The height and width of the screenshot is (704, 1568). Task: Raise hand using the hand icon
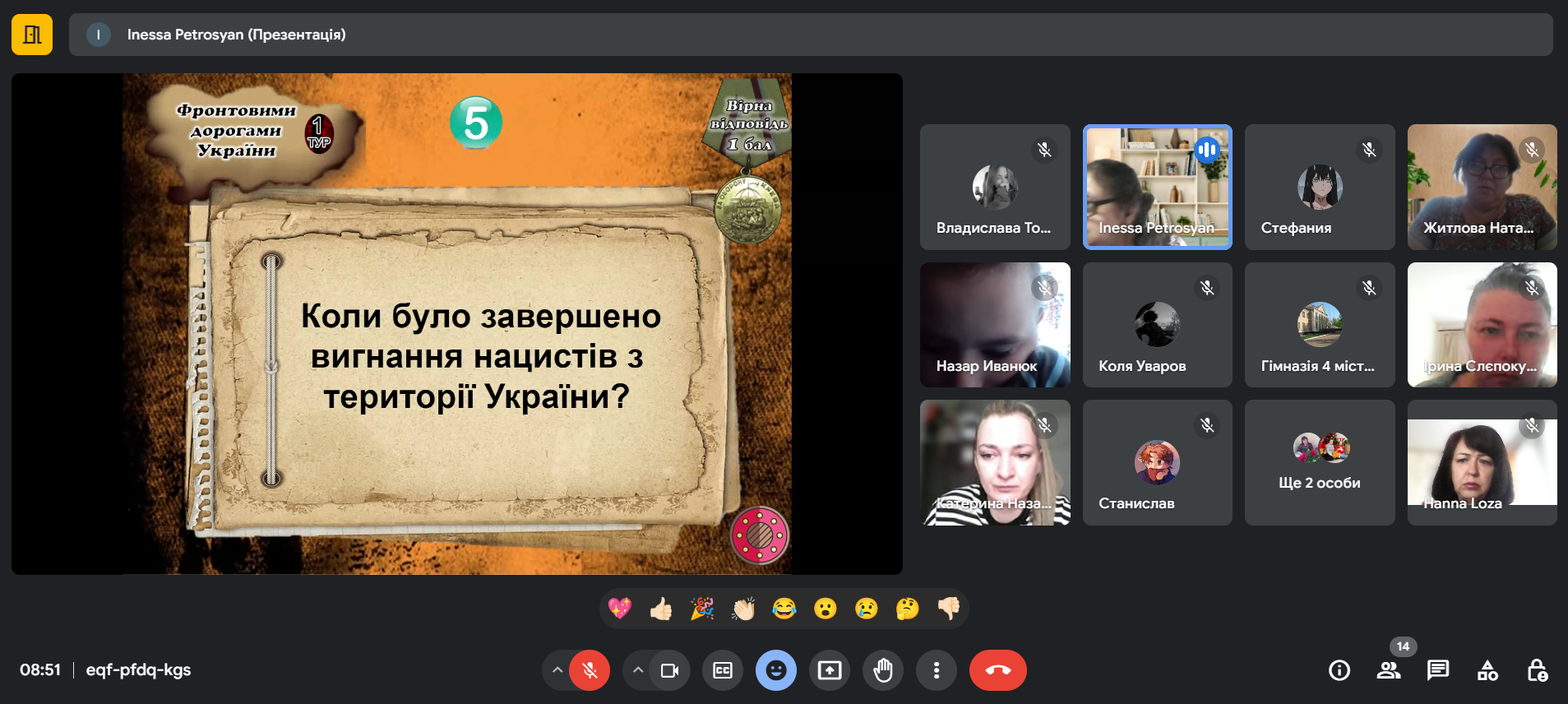(883, 670)
